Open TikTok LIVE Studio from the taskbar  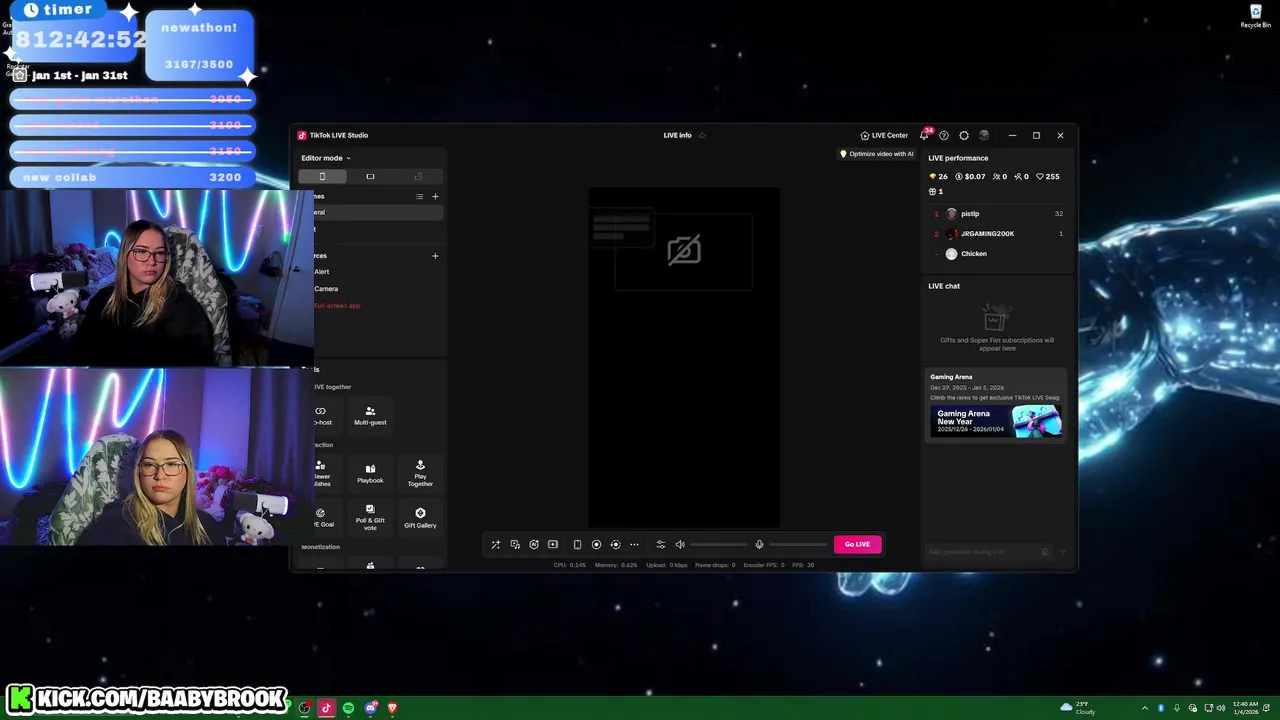(326, 708)
